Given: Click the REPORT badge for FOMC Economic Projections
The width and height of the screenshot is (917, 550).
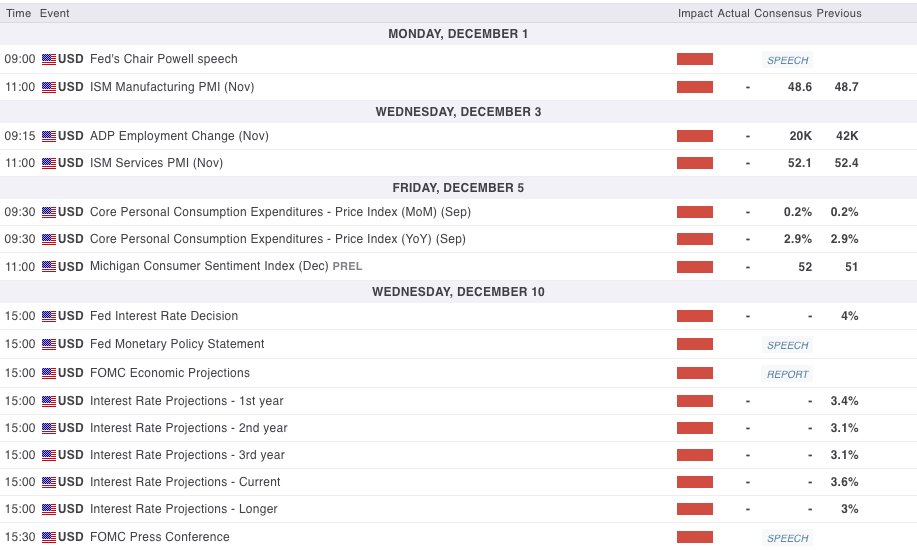Looking at the screenshot, I should pyautogui.click(x=787, y=374).
